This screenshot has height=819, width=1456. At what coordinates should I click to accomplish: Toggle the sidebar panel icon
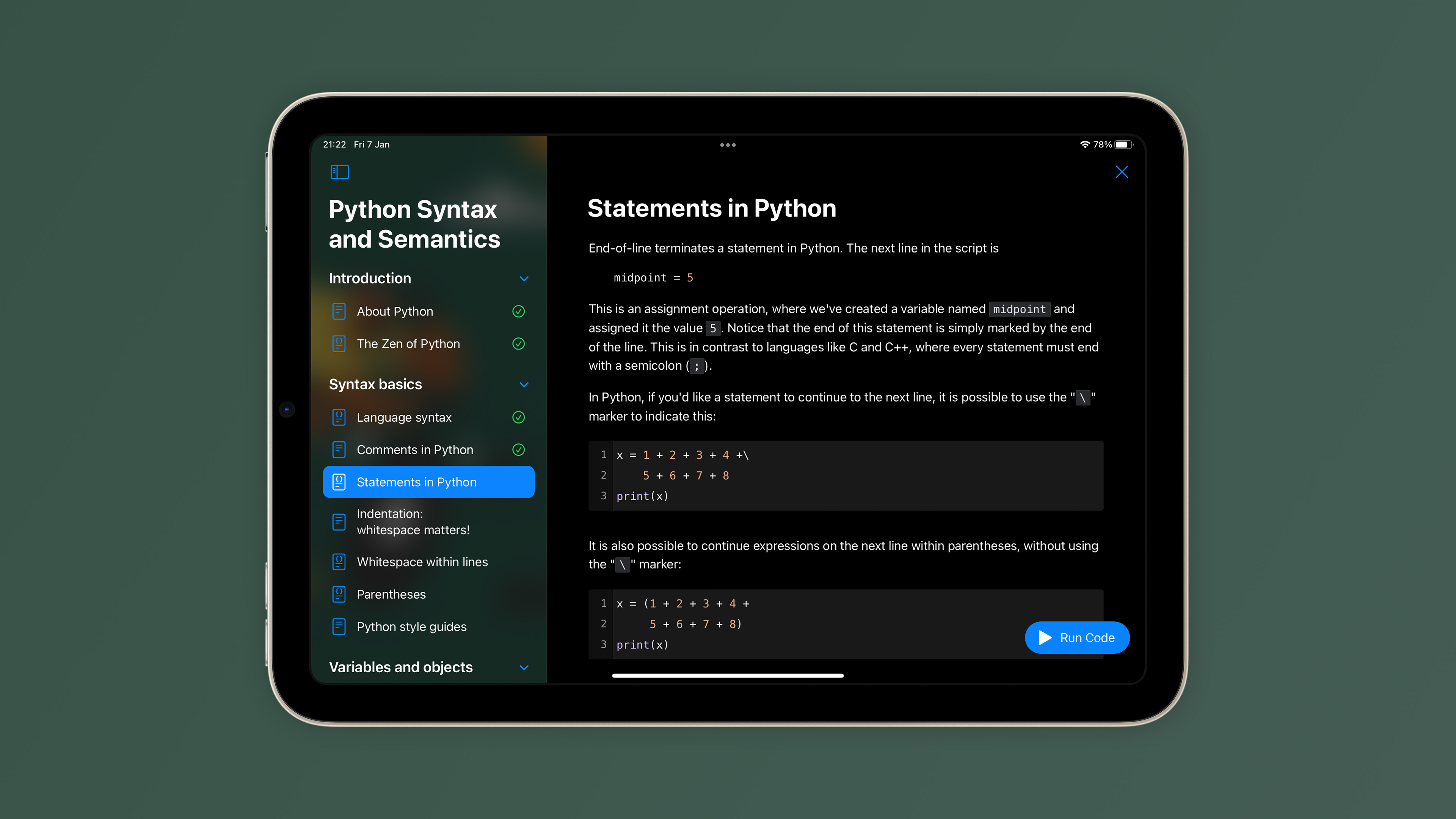pyautogui.click(x=339, y=172)
